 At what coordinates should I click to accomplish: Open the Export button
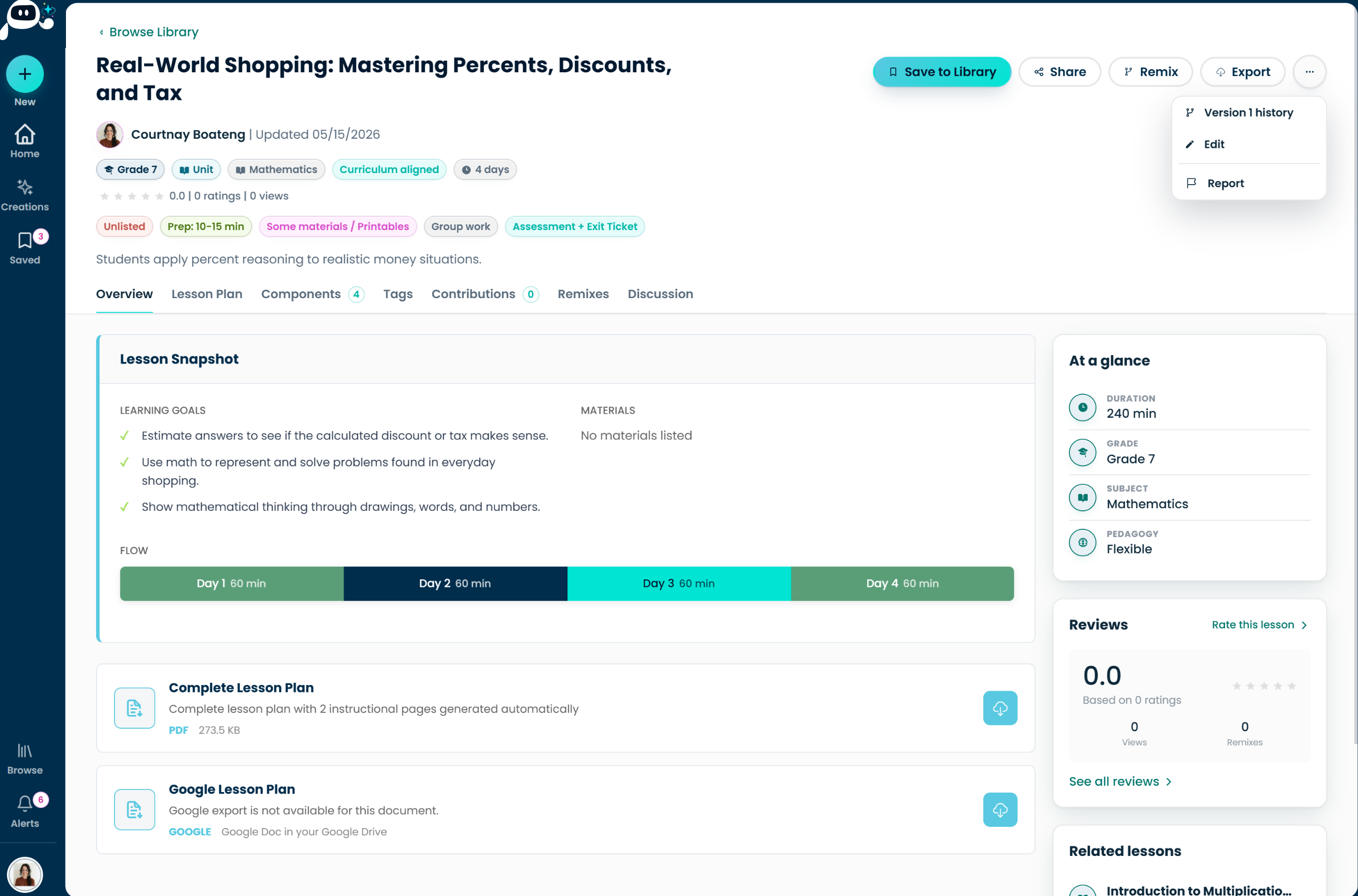point(1242,71)
